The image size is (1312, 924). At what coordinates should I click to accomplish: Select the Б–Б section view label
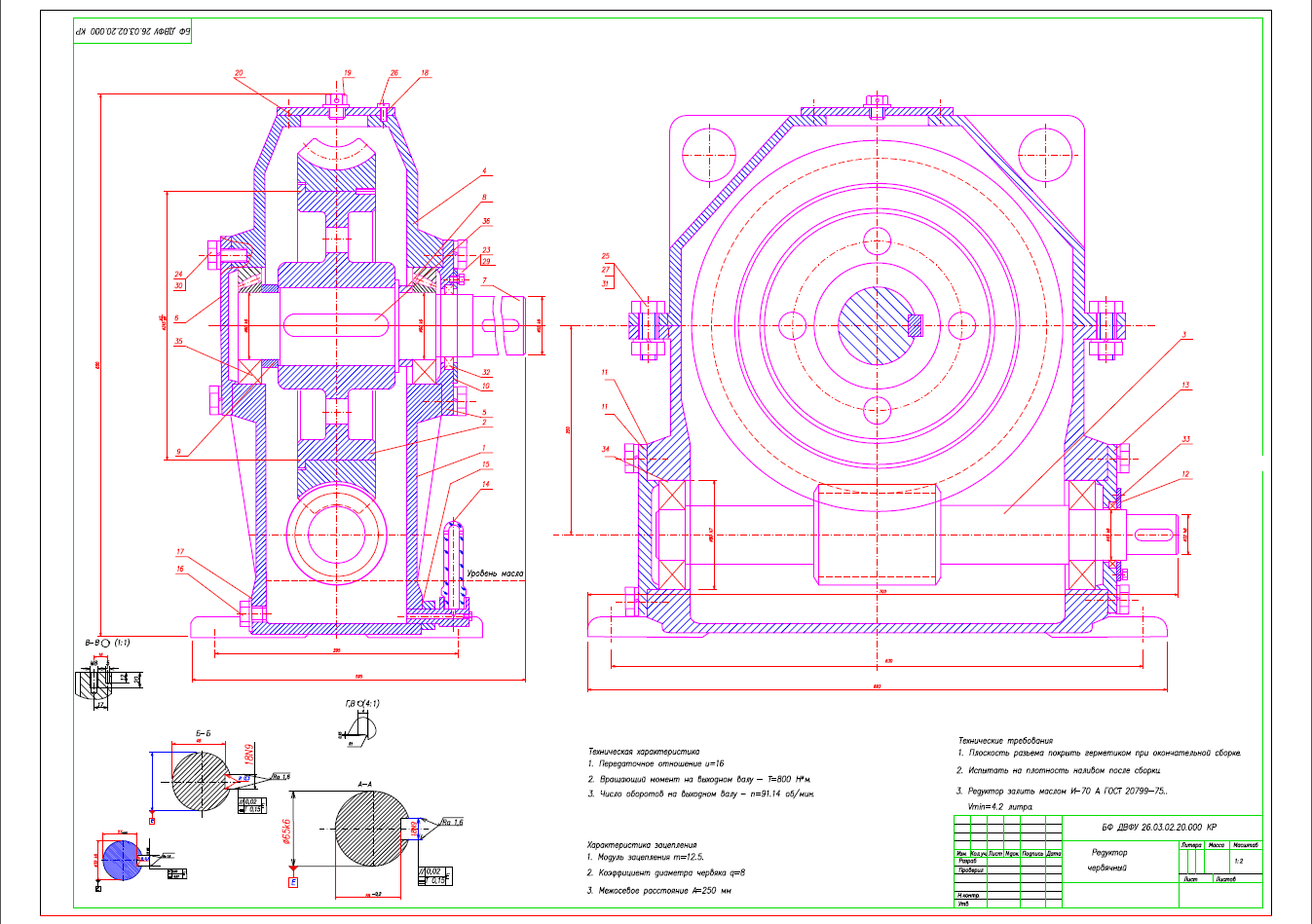(x=204, y=734)
